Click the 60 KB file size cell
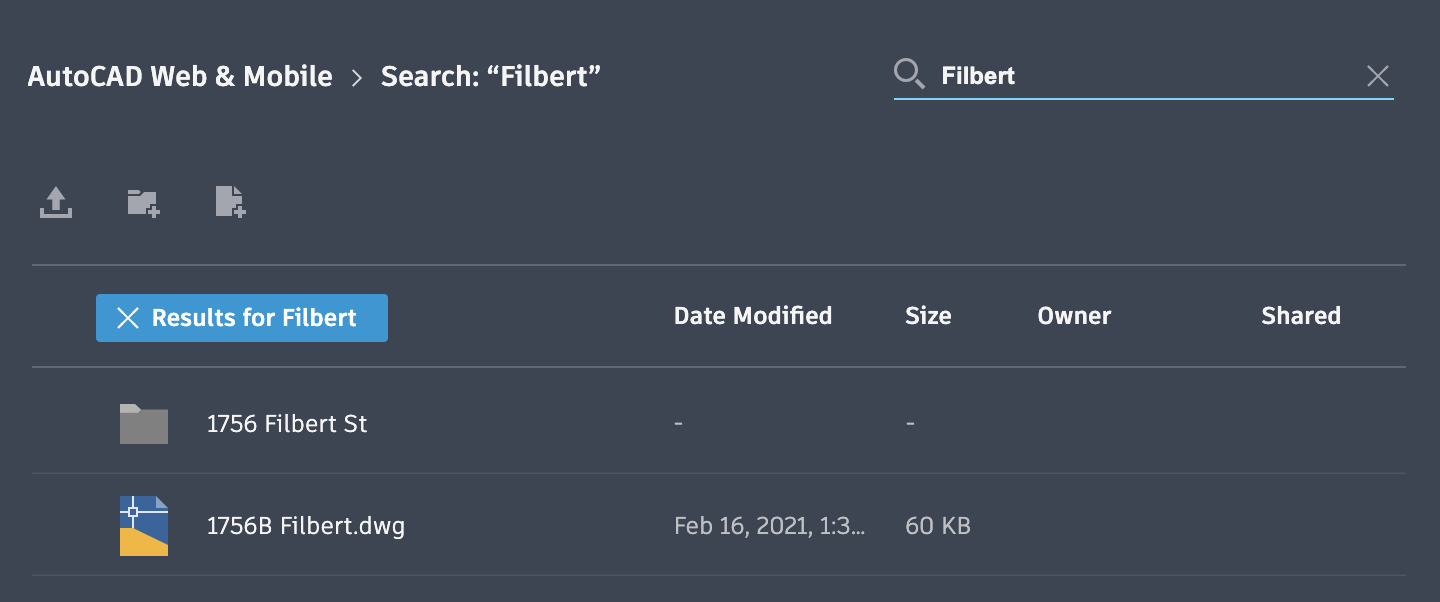Viewport: 1440px width, 602px height. 937,525
